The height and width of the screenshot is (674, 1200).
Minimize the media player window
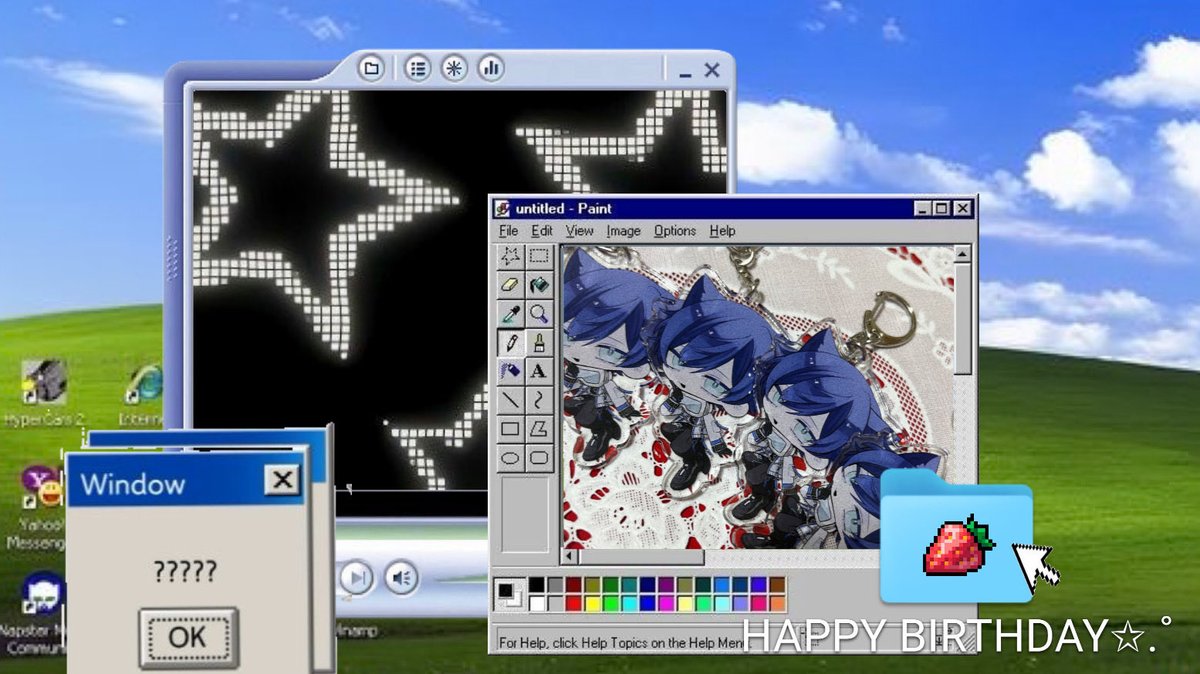click(x=685, y=73)
